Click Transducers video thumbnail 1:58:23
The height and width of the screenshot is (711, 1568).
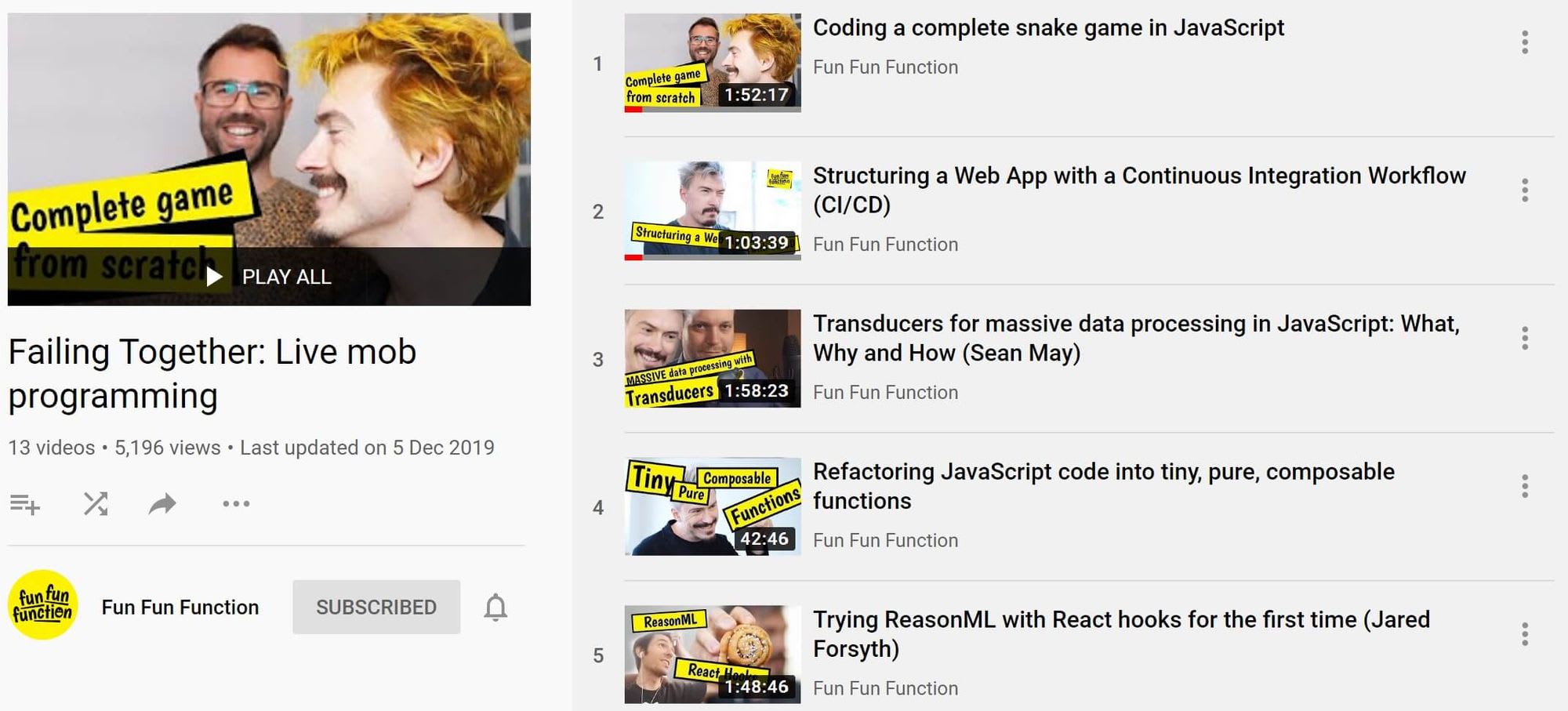713,359
